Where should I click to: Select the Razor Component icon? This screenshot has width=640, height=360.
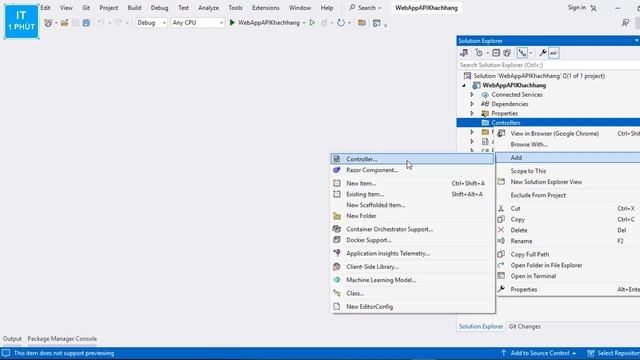coord(337,170)
